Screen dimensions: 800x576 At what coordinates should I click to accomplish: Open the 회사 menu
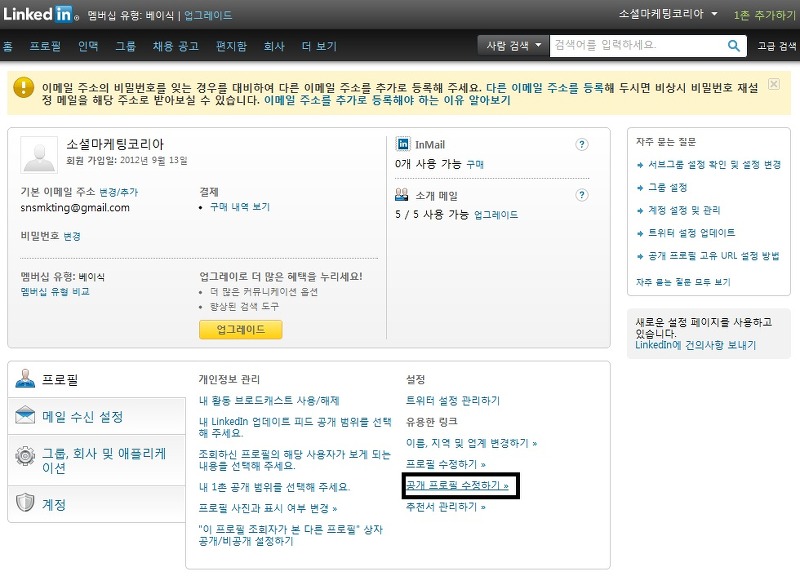[273, 46]
